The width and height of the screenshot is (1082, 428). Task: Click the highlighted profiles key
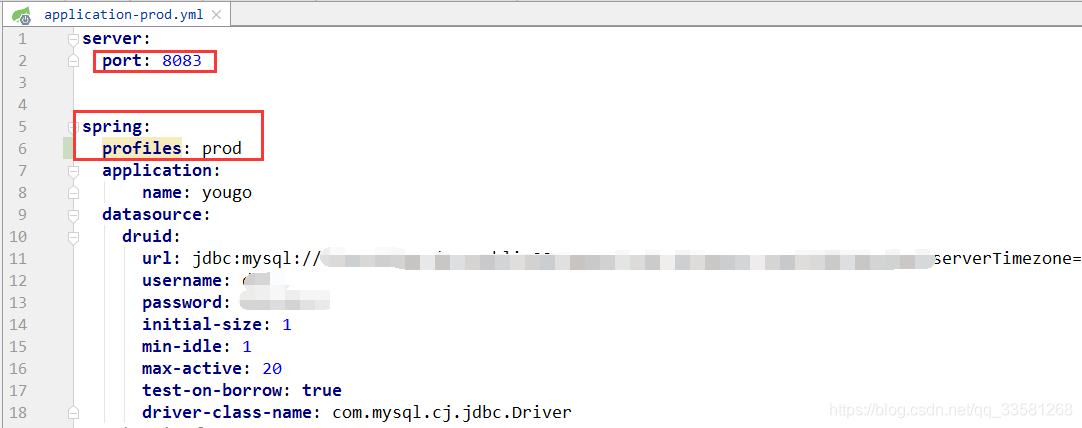[142, 148]
